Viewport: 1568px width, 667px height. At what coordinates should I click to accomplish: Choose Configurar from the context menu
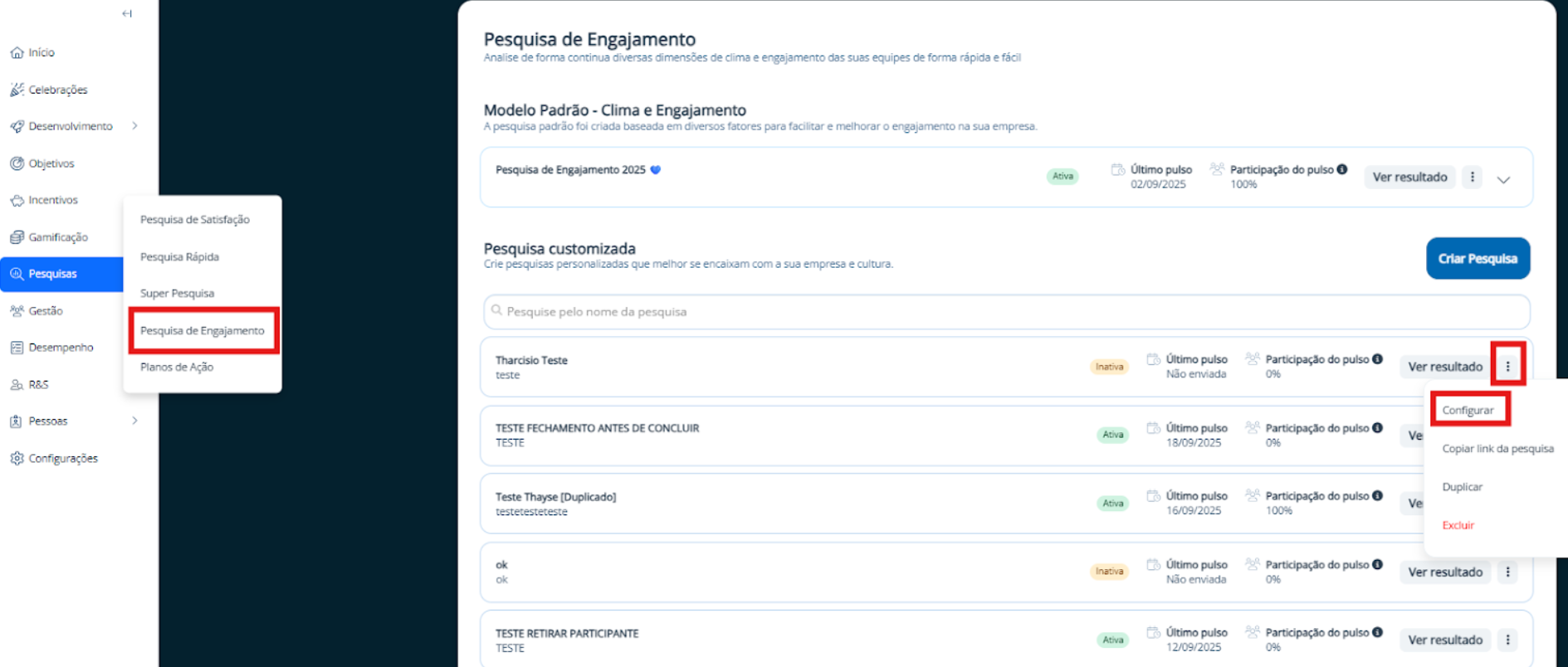point(1468,410)
